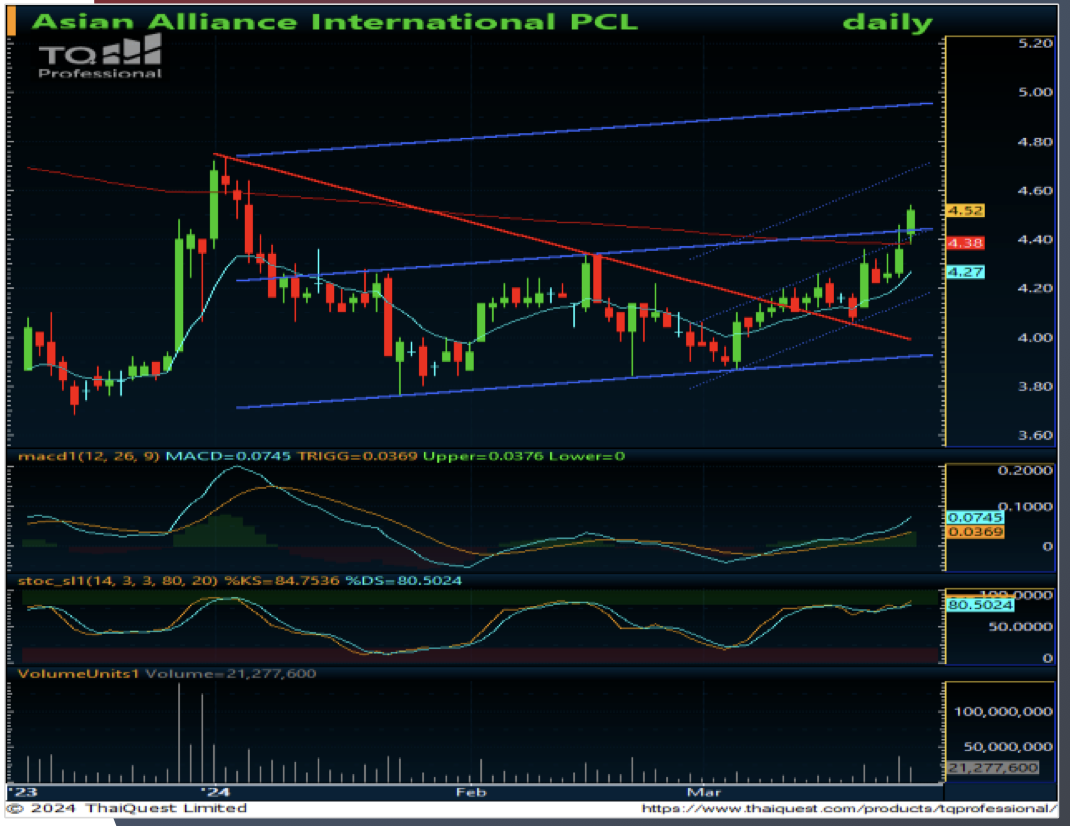Viewport: 1070px width, 826px height.
Task: Select the cyan 4.27 price tag
Action: [965, 272]
